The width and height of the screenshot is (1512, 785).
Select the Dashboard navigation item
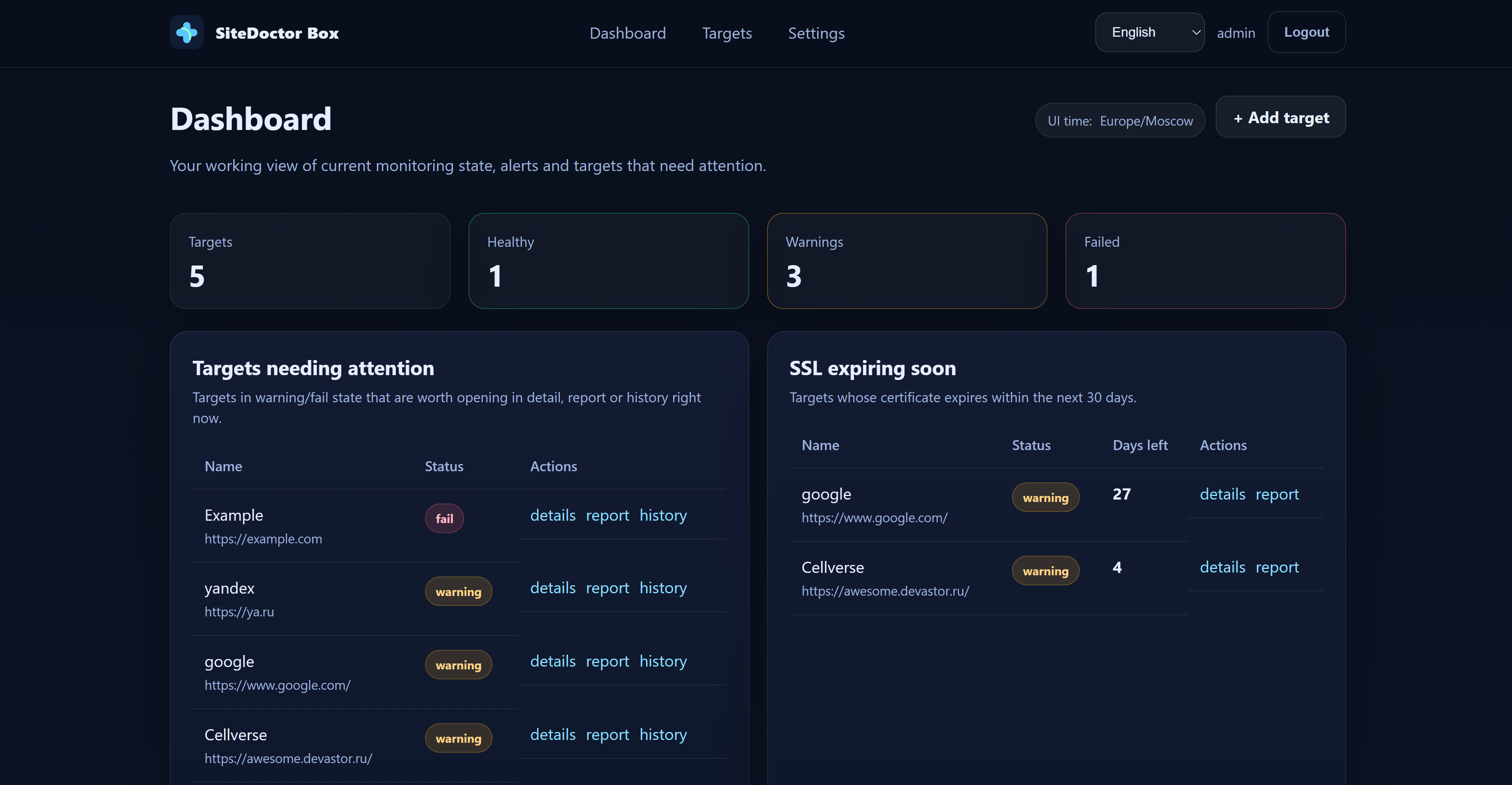click(x=628, y=33)
